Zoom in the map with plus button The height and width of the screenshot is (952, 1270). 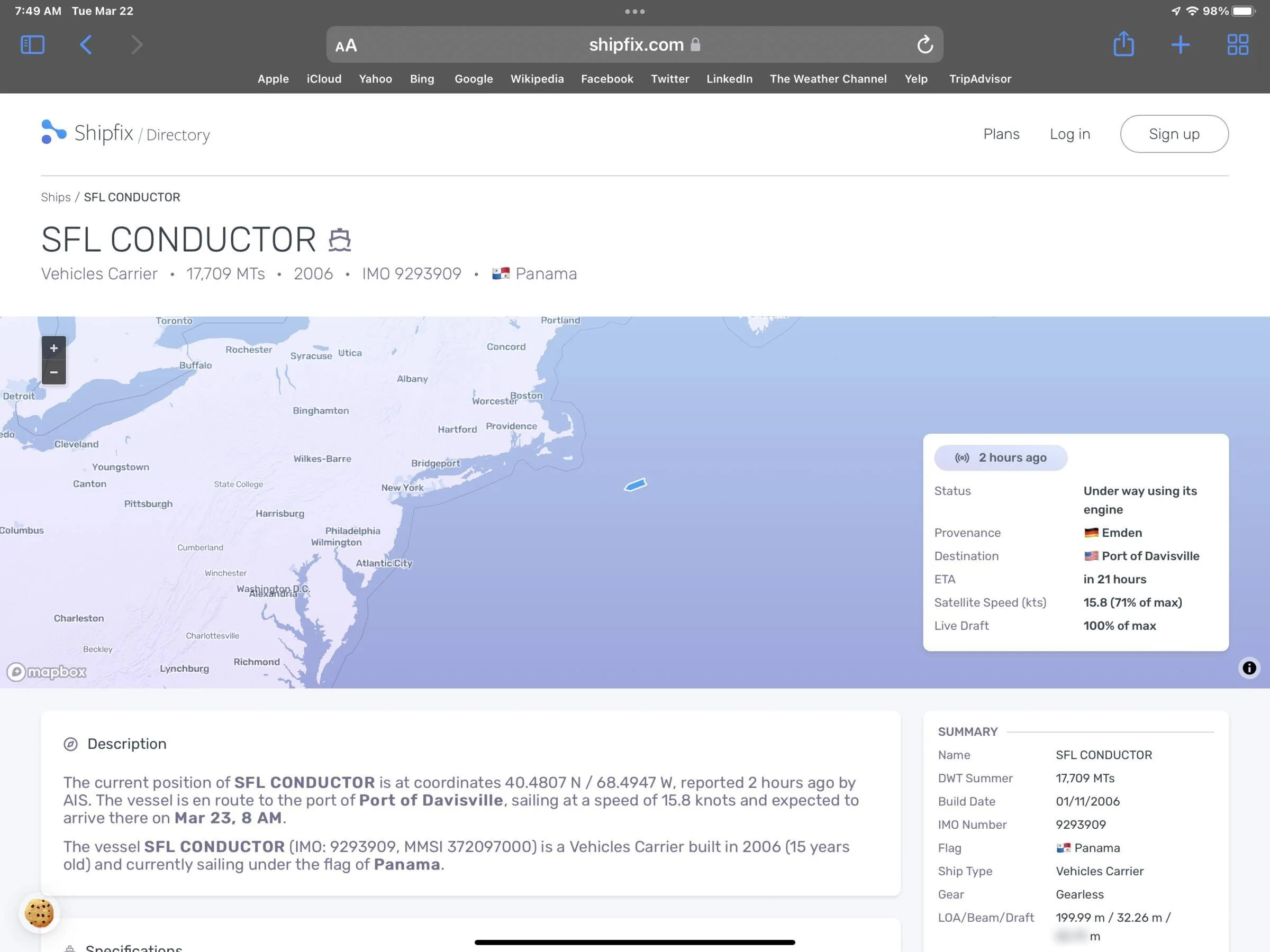pos(54,349)
